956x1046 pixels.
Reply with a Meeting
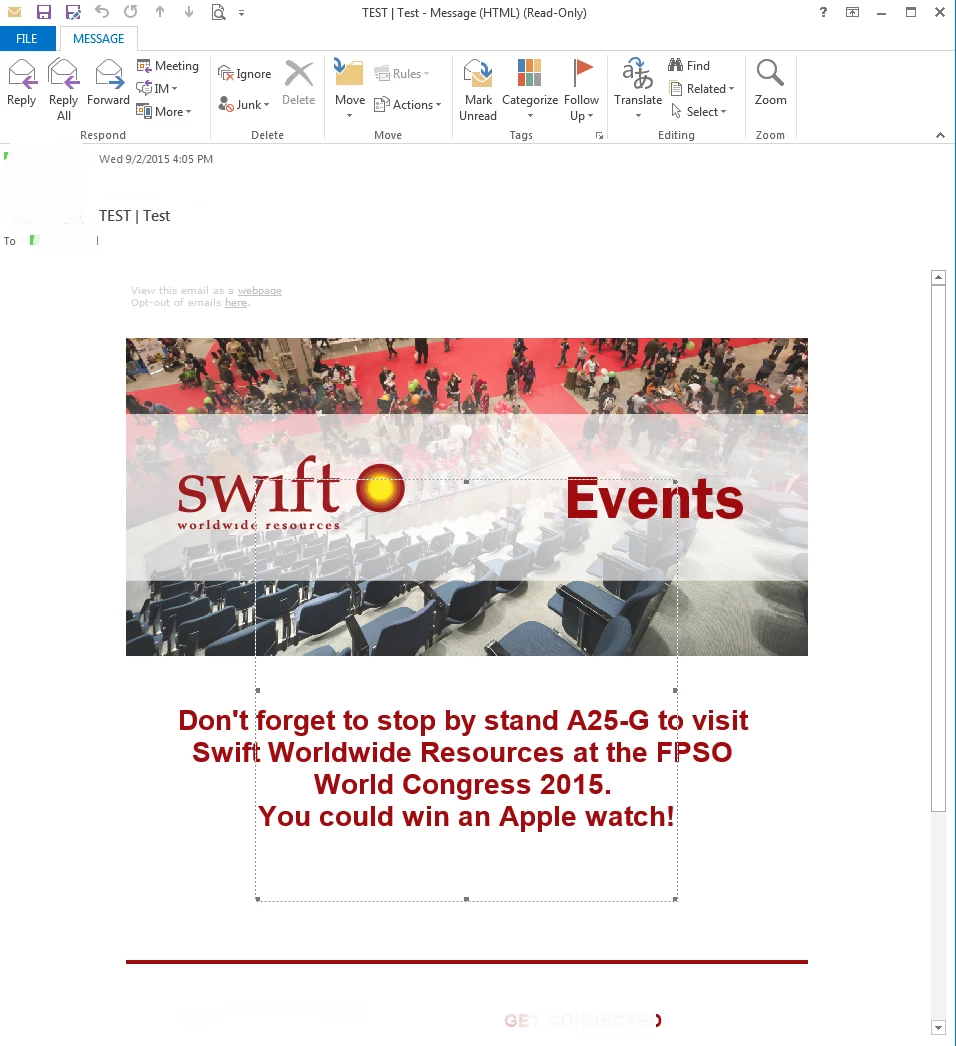tap(168, 65)
